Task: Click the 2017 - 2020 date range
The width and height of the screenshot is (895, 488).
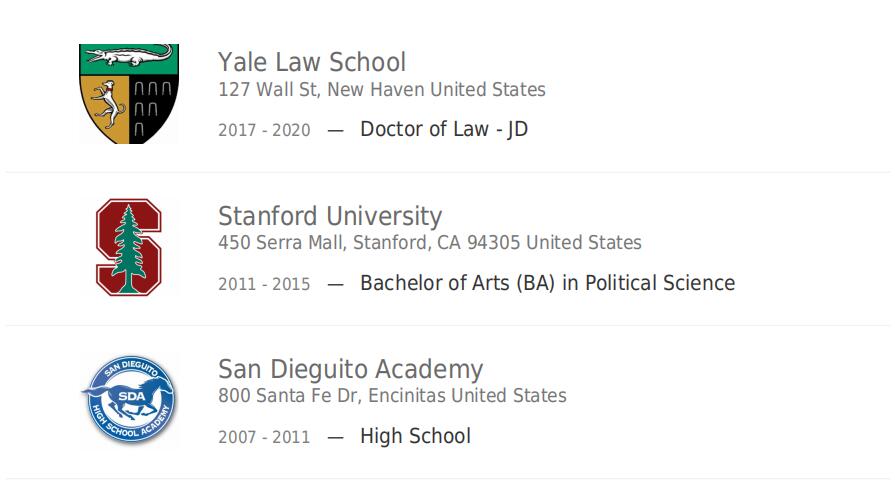Action: click(x=264, y=130)
